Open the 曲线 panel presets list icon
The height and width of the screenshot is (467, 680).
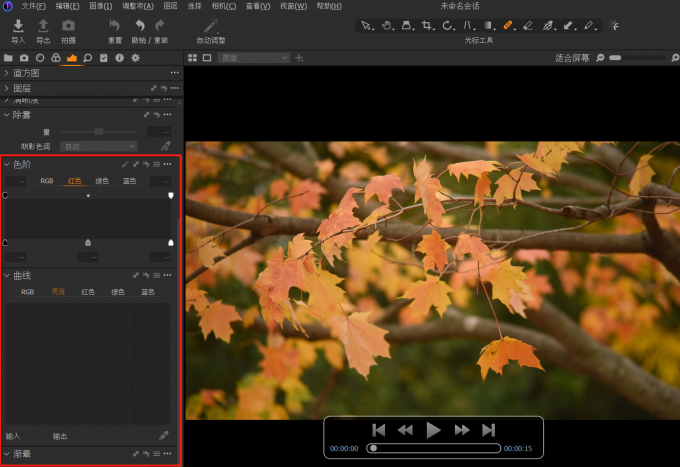(157, 275)
